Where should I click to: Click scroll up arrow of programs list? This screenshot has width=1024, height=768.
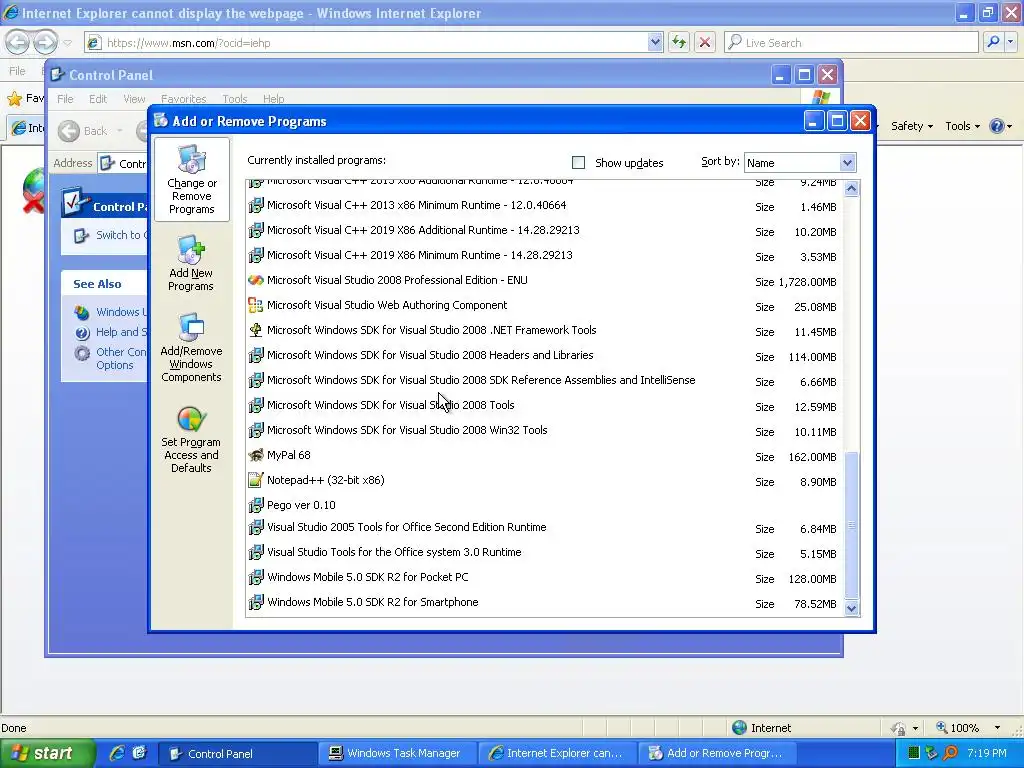pos(851,189)
